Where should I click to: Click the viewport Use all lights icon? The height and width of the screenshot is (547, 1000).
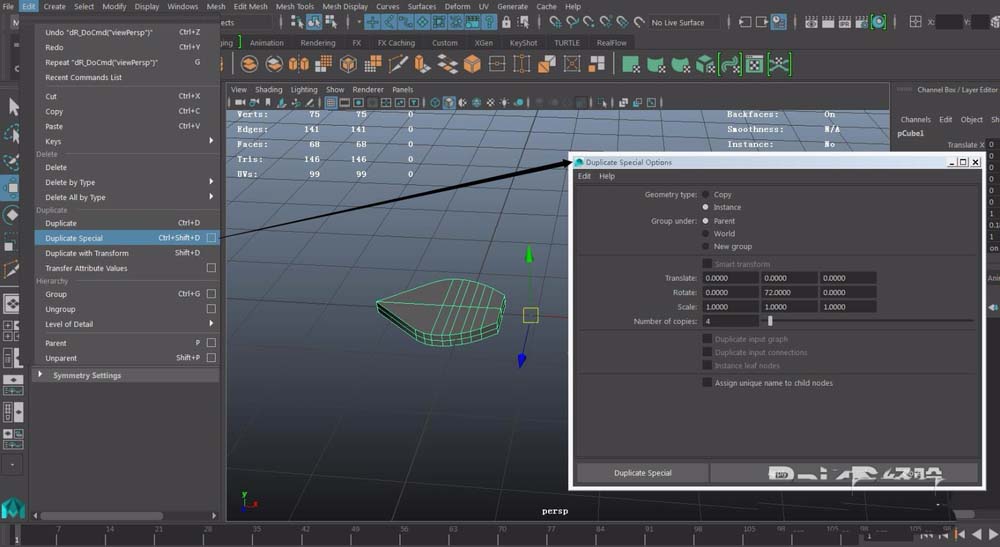(504, 102)
